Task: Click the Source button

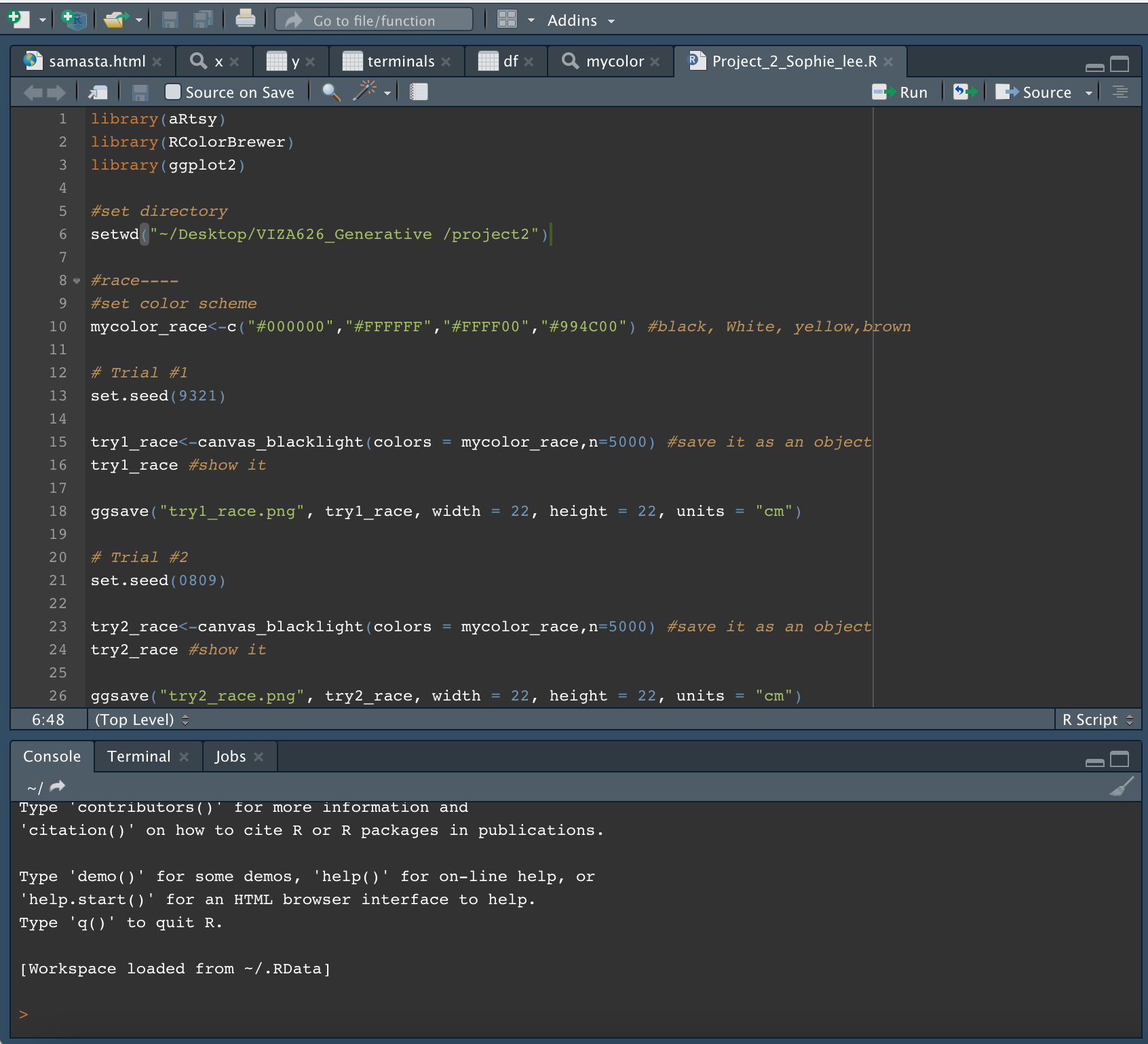Action: (x=1033, y=92)
